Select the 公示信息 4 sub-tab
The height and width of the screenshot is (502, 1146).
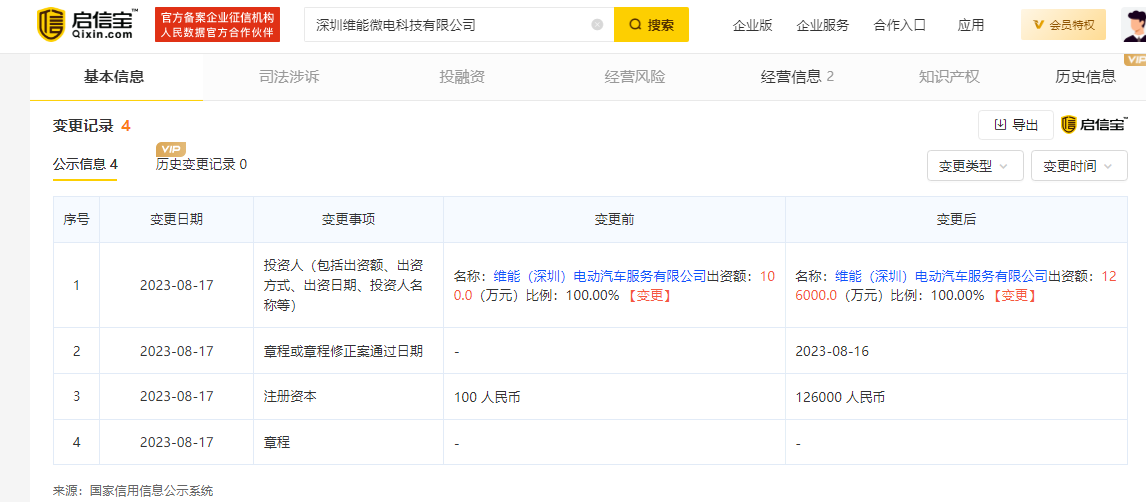85,164
